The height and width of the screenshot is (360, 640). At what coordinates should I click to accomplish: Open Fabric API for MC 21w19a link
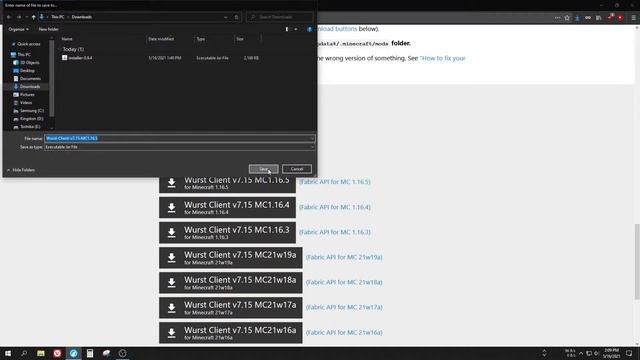(344, 257)
